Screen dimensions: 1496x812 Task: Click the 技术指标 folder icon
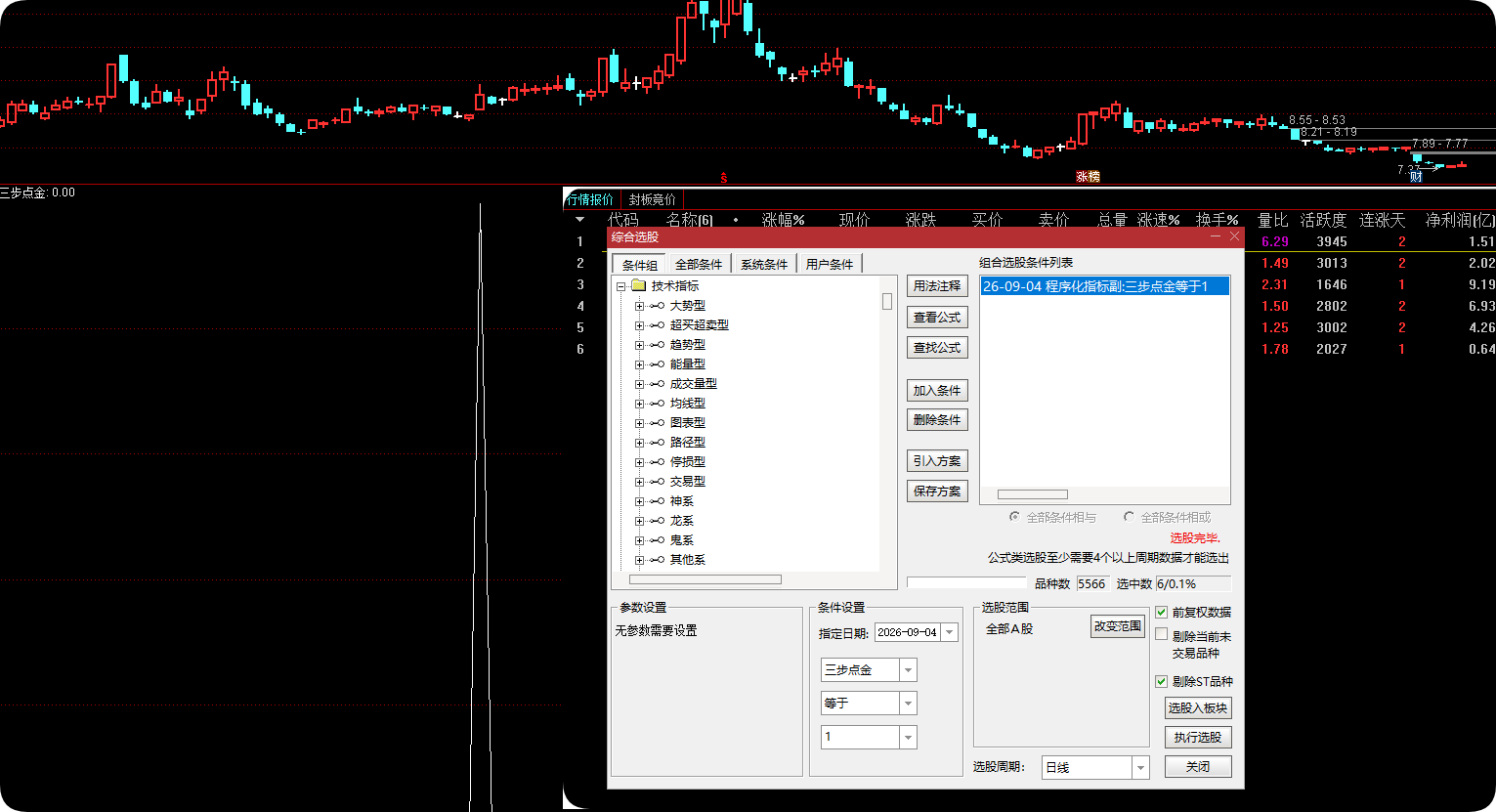click(x=639, y=285)
